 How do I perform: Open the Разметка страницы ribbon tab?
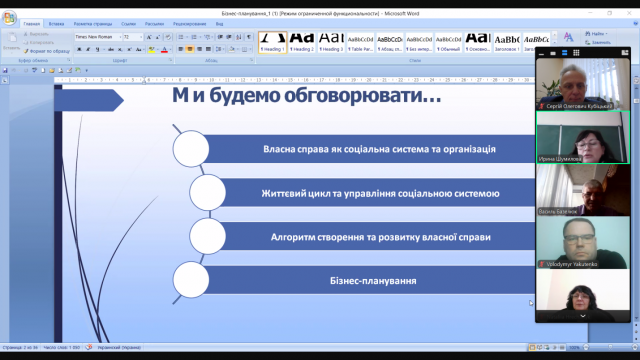(x=93, y=24)
